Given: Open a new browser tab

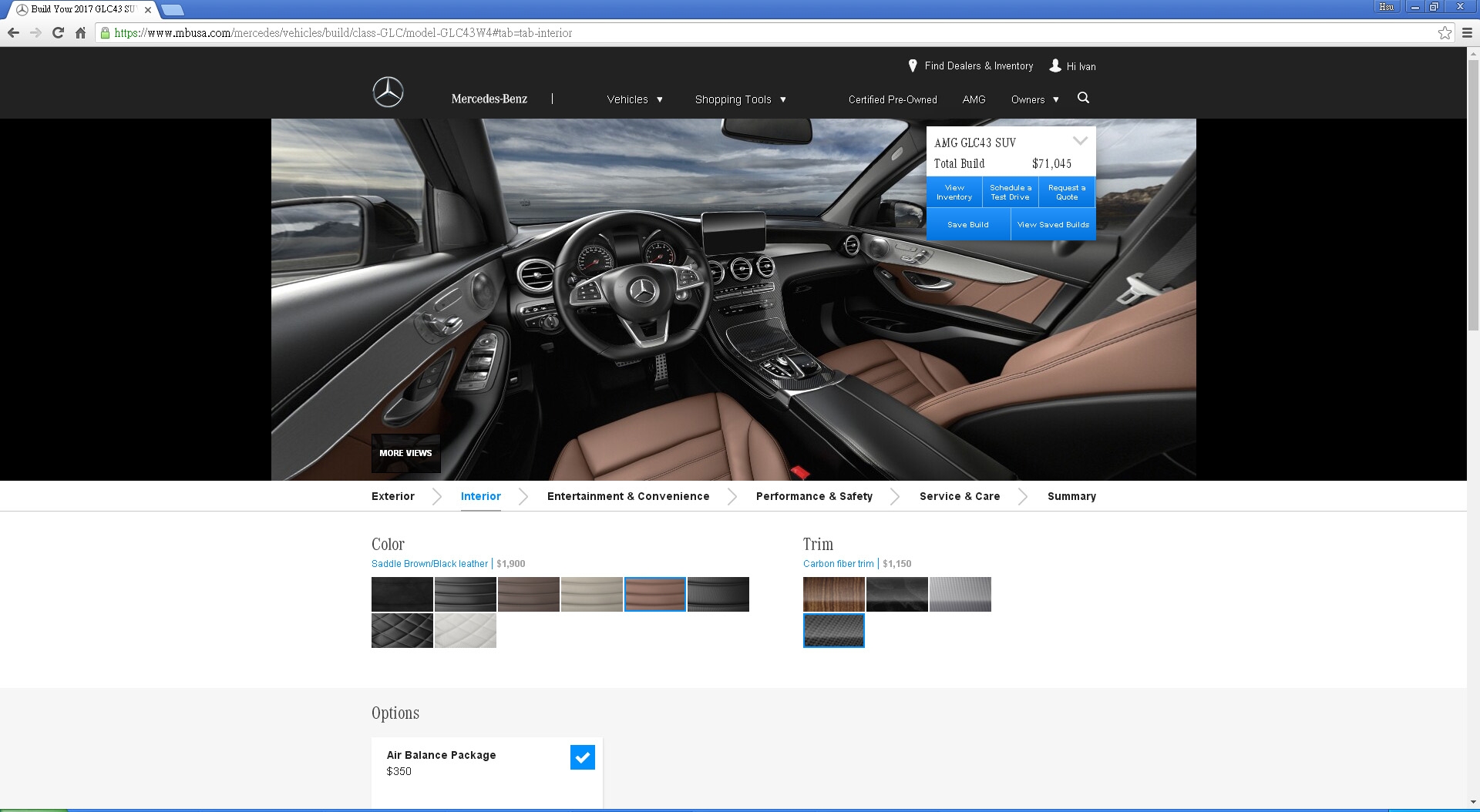Looking at the screenshot, I should pos(173,10).
